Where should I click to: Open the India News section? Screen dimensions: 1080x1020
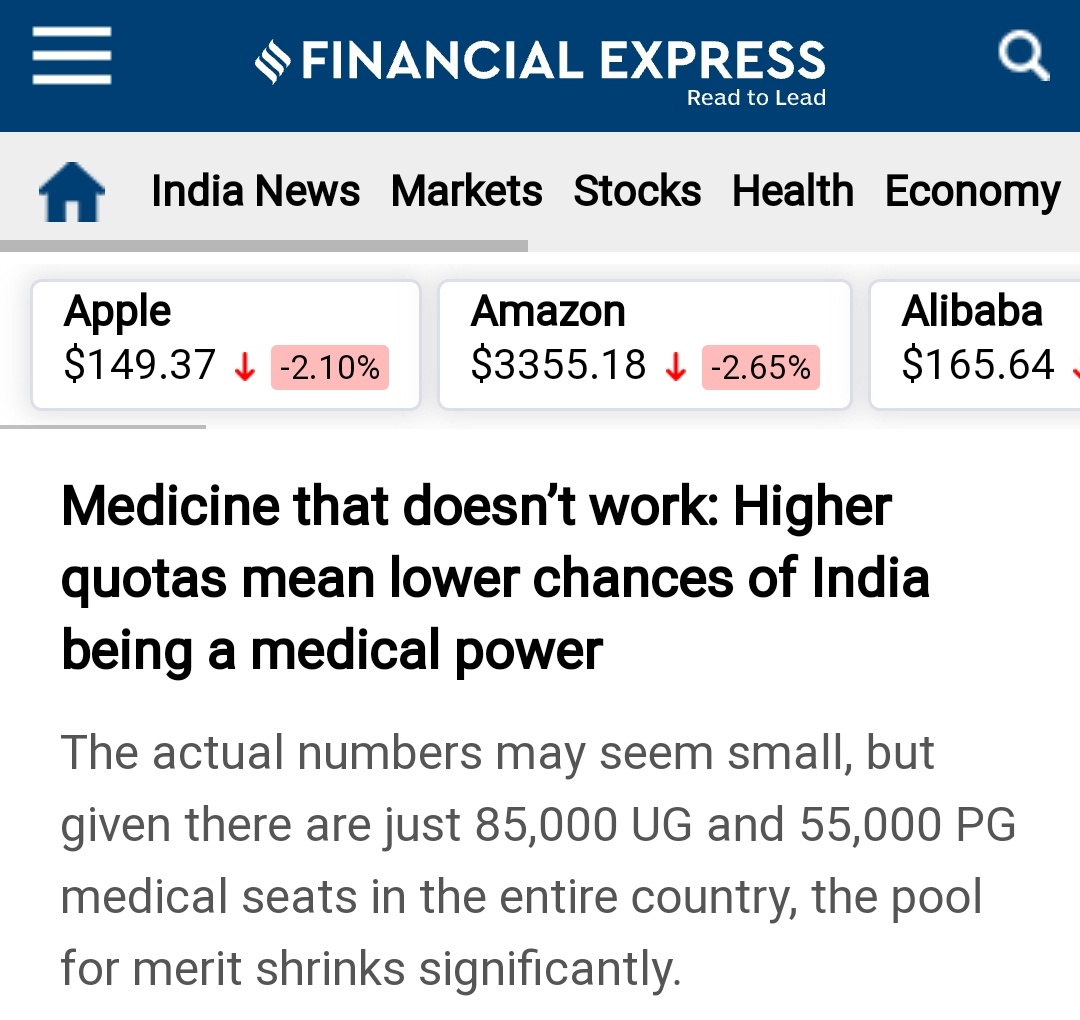[255, 191]
